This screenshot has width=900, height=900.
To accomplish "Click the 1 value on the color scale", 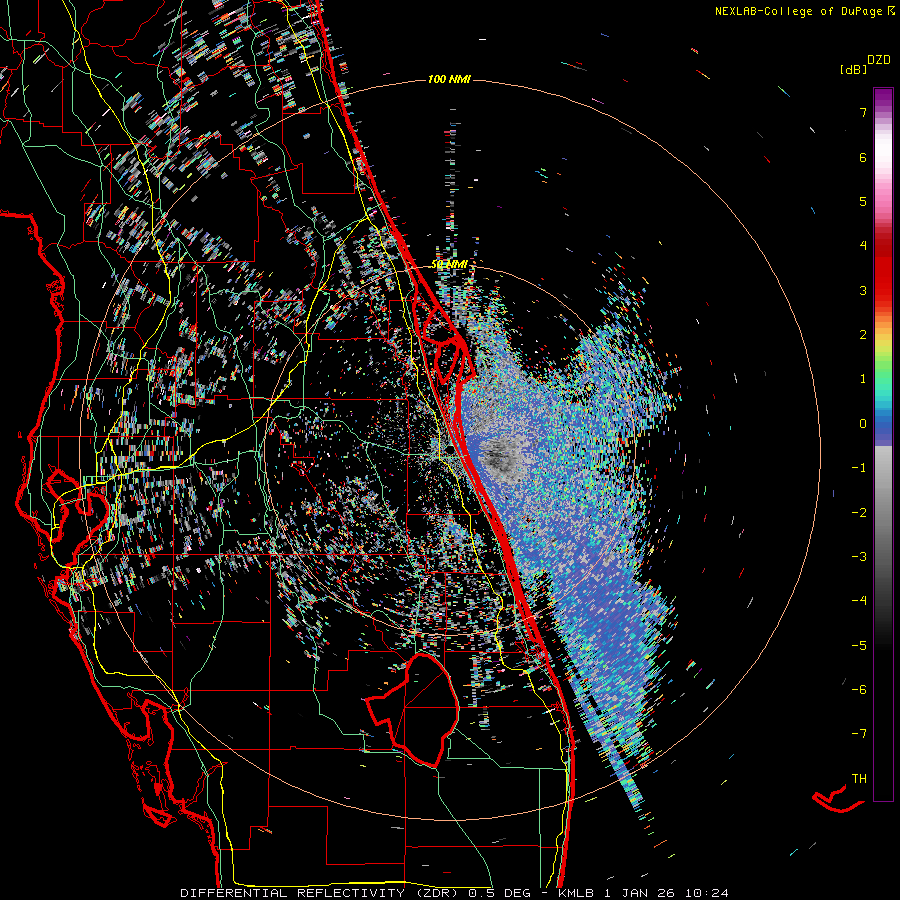I will tap(863, 379).
